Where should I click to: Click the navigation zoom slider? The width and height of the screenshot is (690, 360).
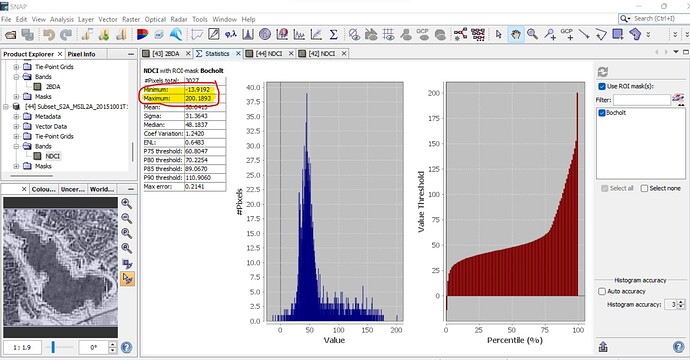tap(53, 347)
